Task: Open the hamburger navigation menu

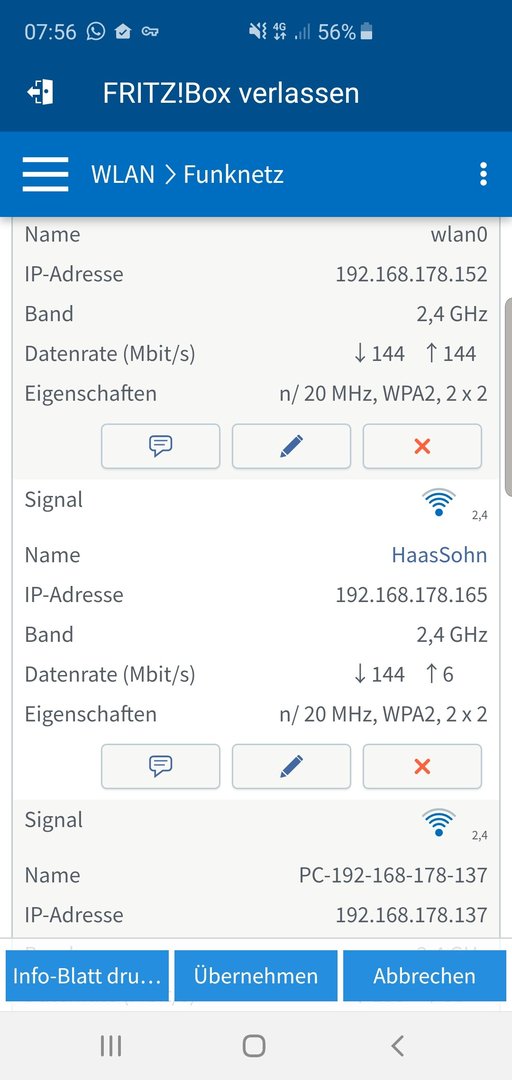Action: click(45, 174)
